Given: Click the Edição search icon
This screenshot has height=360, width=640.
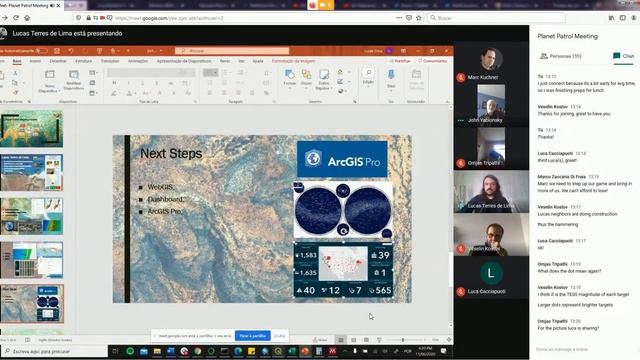Looking at the screenshot, I should (x=368, y=73).
